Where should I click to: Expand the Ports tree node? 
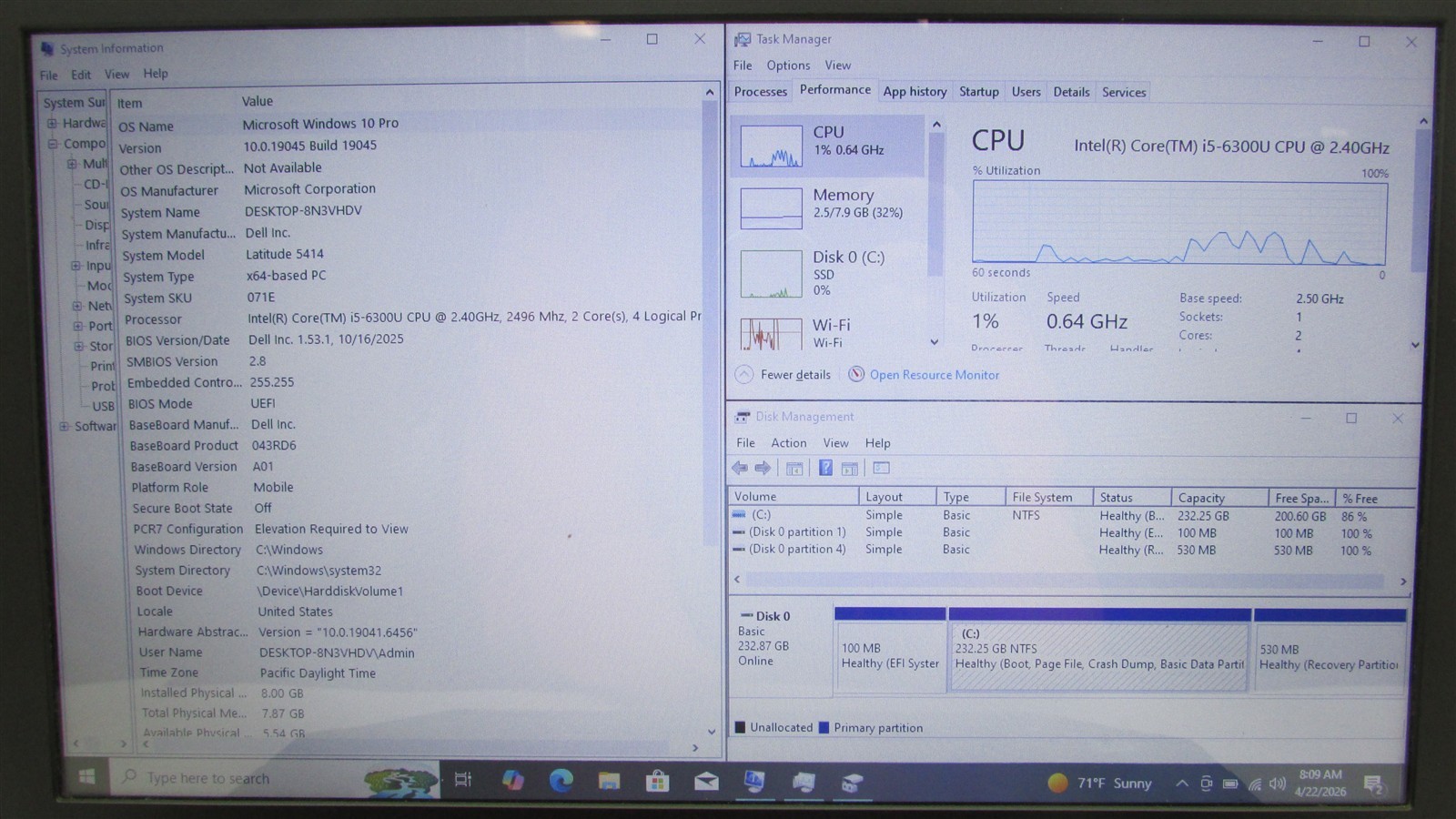tap(78, 326)
